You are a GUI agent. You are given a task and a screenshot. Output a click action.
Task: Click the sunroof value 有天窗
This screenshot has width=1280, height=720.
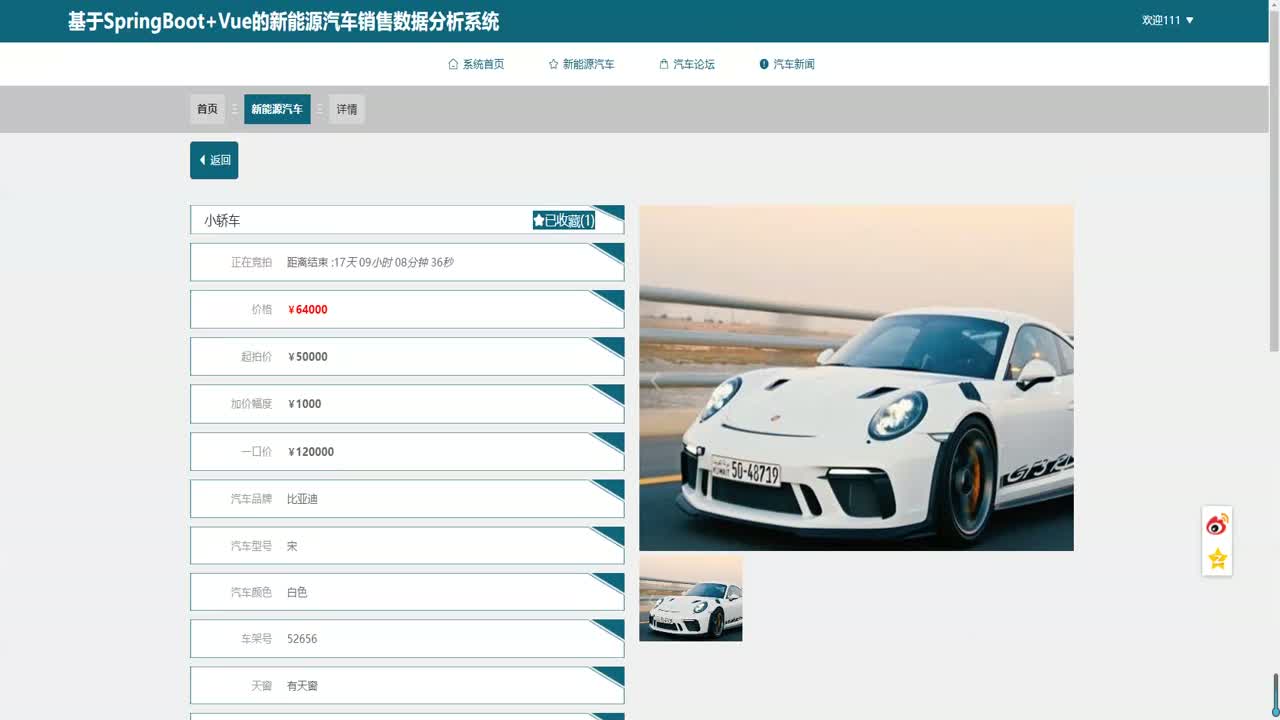click(x=302, y=686)
